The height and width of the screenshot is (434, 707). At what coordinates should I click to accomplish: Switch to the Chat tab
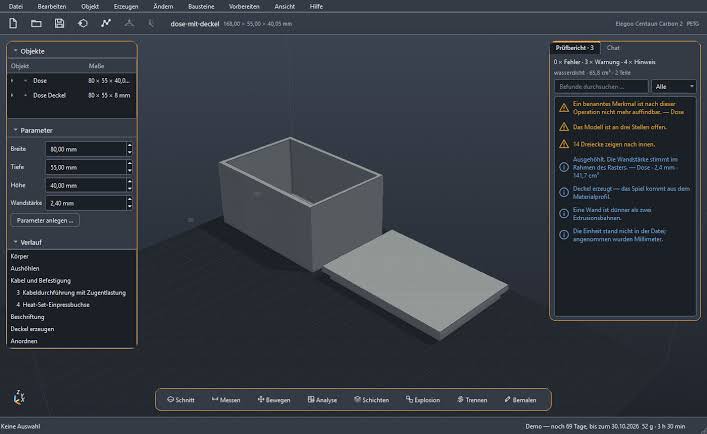pyautogui.click(x=613, y=48)
